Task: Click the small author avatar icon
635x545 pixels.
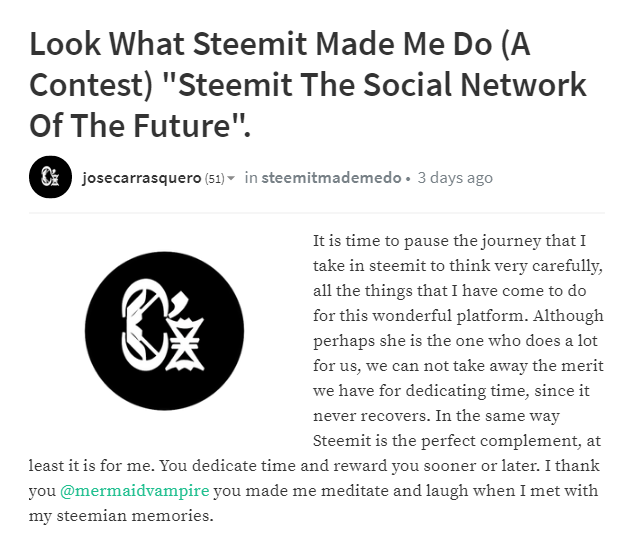Action: pos(50,178)
